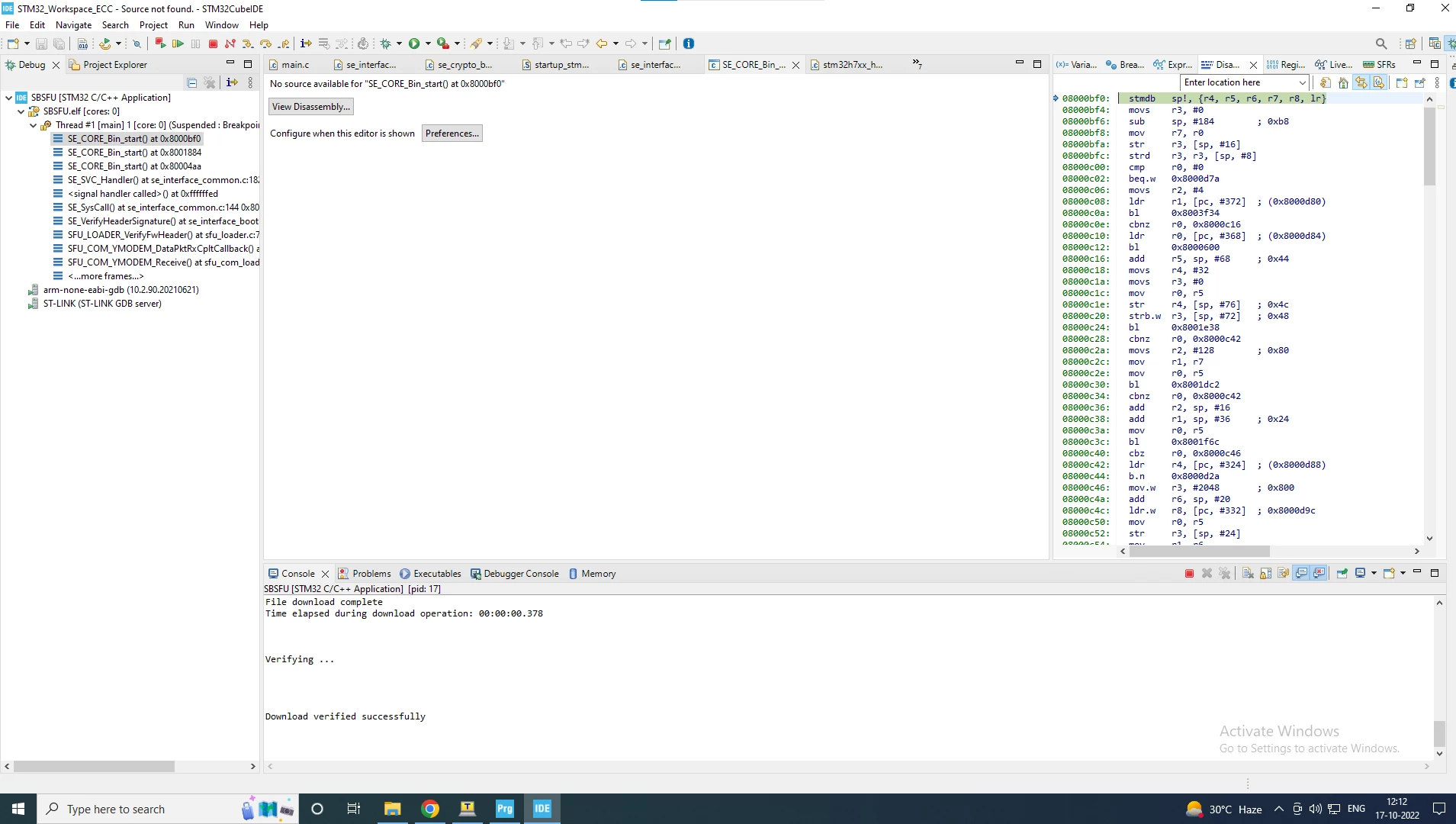This screenshot has height=824, width=1456.
Task: Toggle Link with Active Debug Context in Disassembly
Action: pos(1361,82)
